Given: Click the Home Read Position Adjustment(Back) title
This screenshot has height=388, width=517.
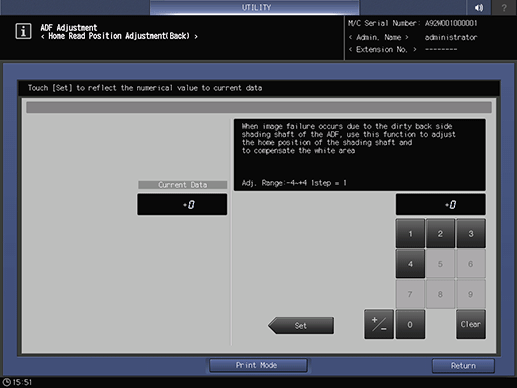Looking at the screenshot, I should 119,36.
